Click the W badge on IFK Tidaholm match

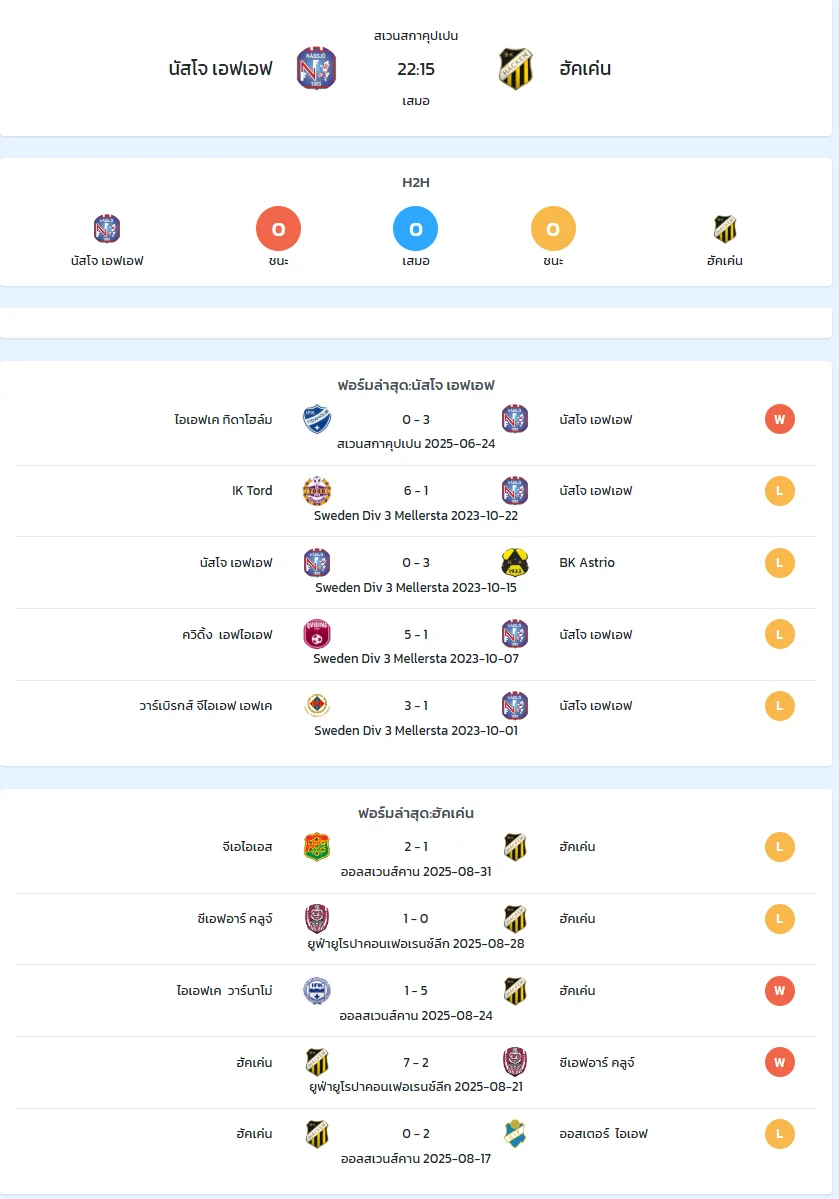779,419
